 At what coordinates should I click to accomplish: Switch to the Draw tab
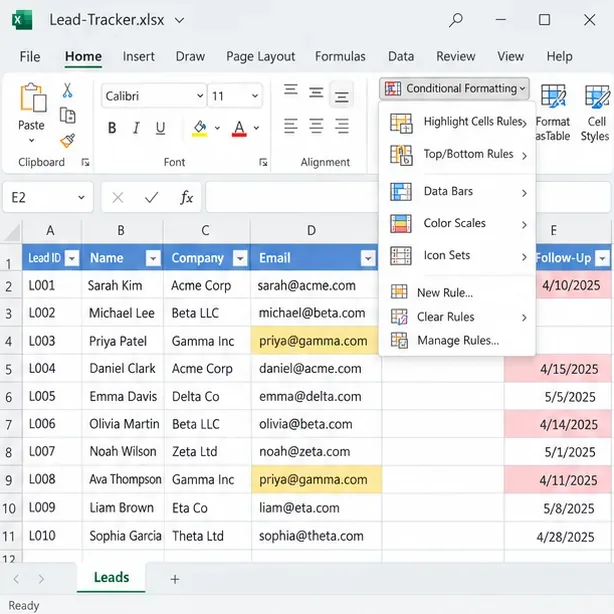(x=190, y=56)
